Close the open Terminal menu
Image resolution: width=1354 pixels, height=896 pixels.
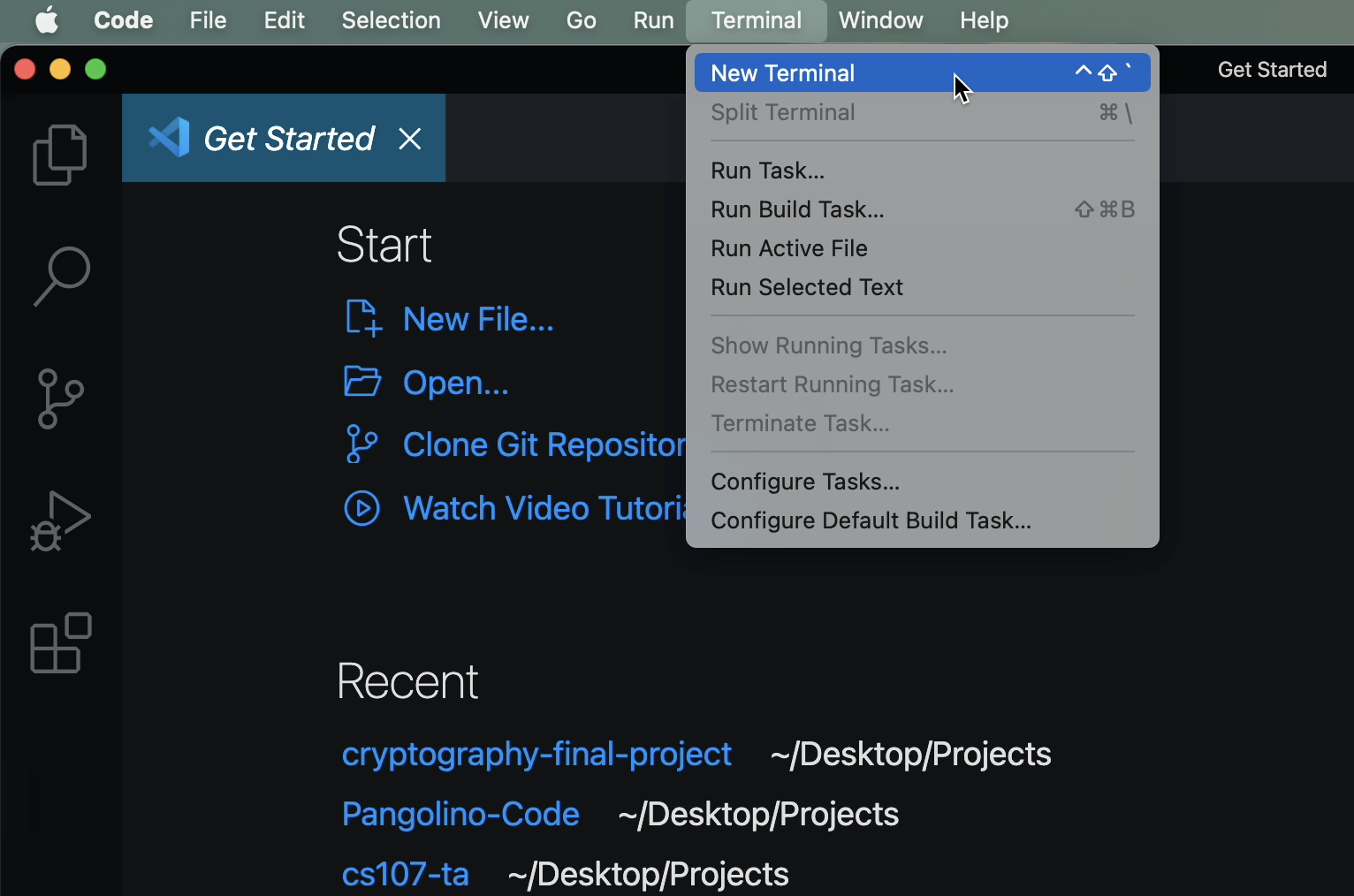[757, 20]
